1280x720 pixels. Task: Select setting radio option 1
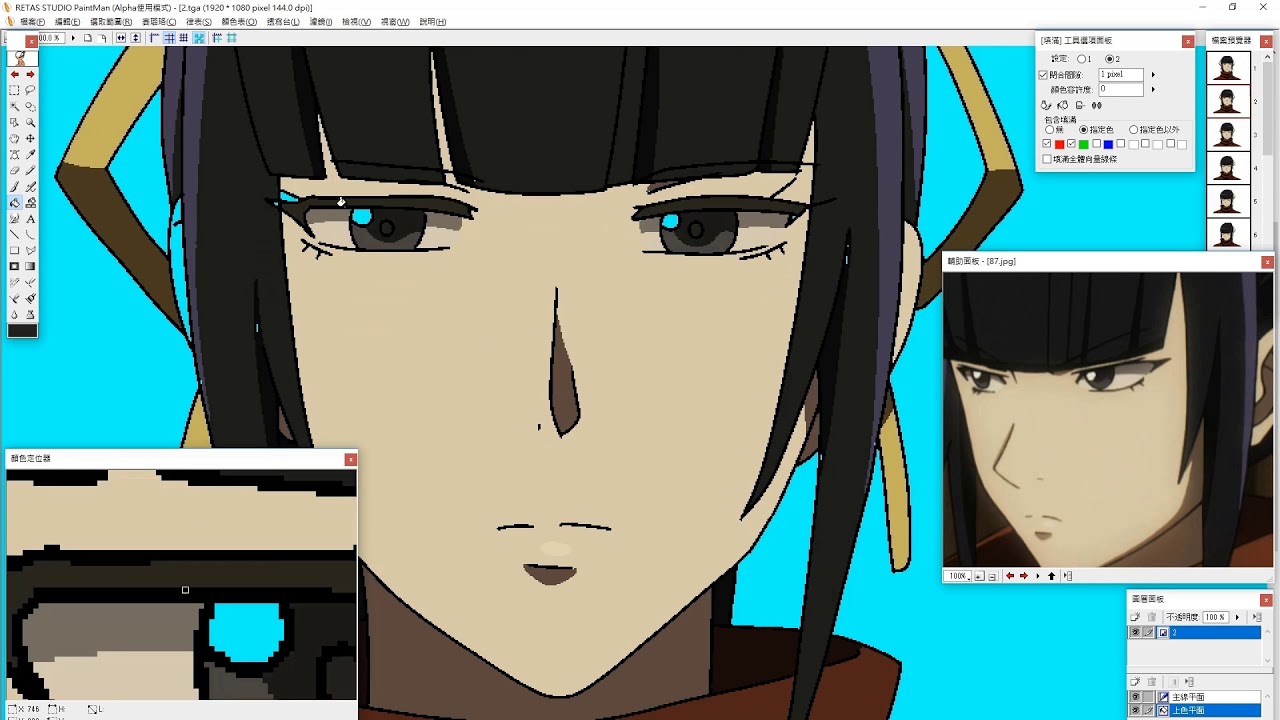click(1082, 59)
